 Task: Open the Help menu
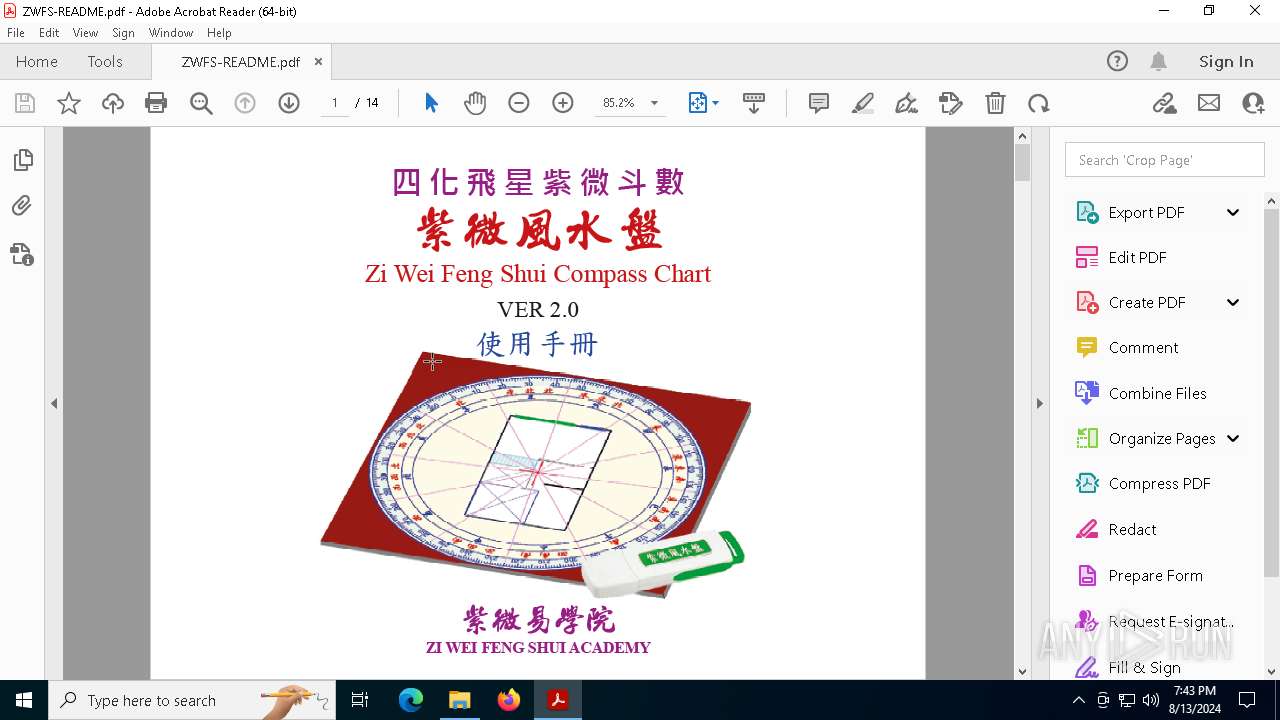click(x=219, y=33)
